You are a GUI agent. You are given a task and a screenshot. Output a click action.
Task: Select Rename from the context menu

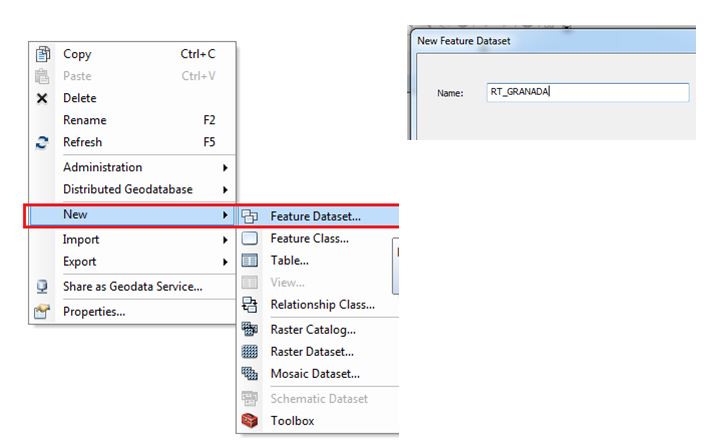click(x=84, y=120)
